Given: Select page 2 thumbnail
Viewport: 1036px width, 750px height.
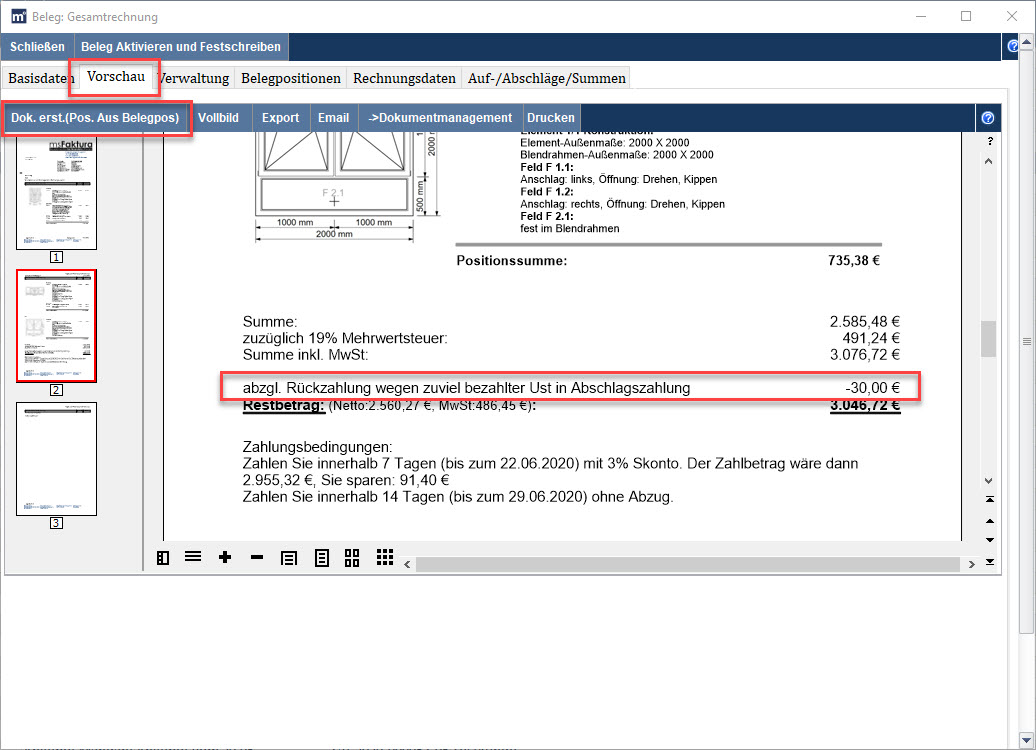Looking at the screenshot, I should tap(56, 326).
